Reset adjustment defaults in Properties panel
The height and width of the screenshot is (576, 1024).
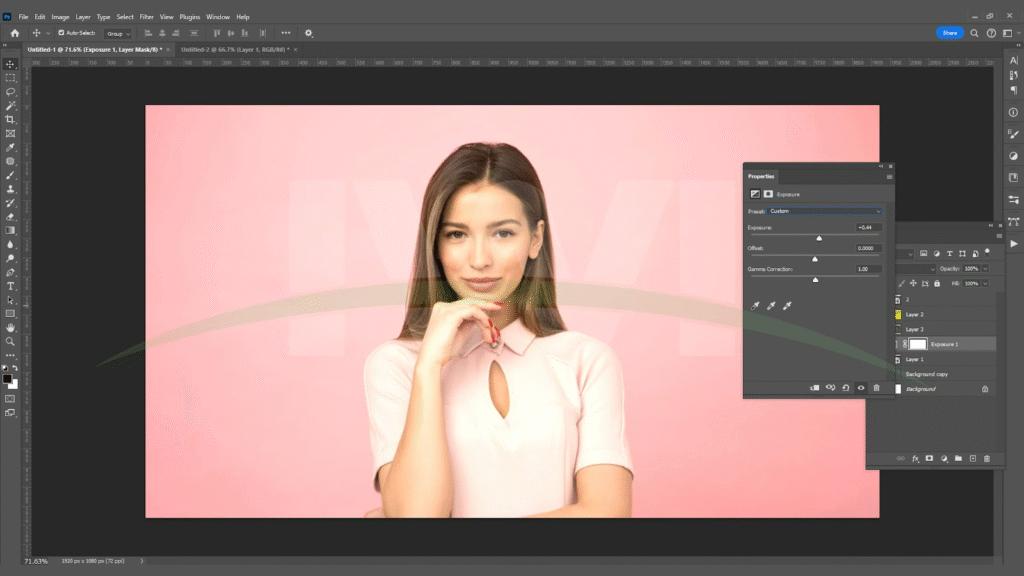846,387
